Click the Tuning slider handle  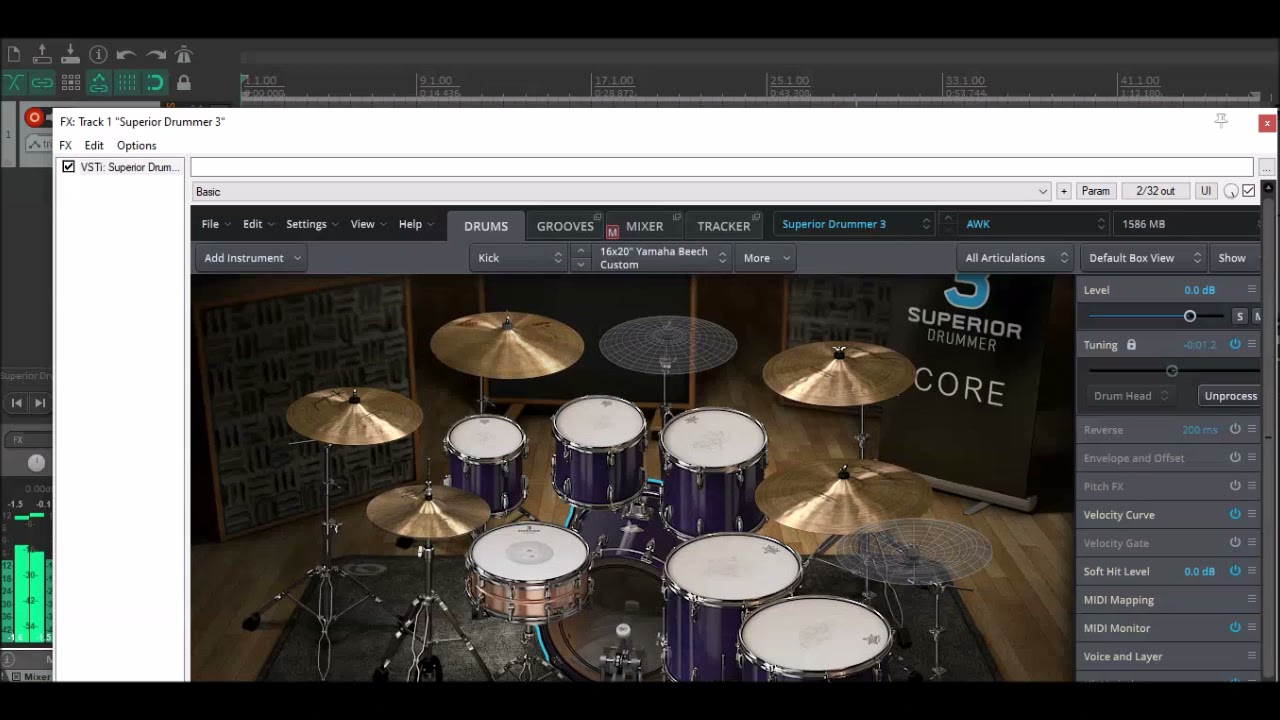pos(1172,371)
